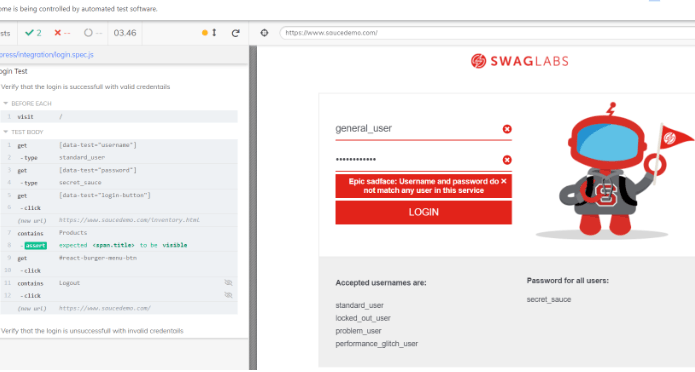Click the error icon in password field
Image resolution: width=695 pixels, height=372 pixels.
pyautogui.click(x=507, y=160)
